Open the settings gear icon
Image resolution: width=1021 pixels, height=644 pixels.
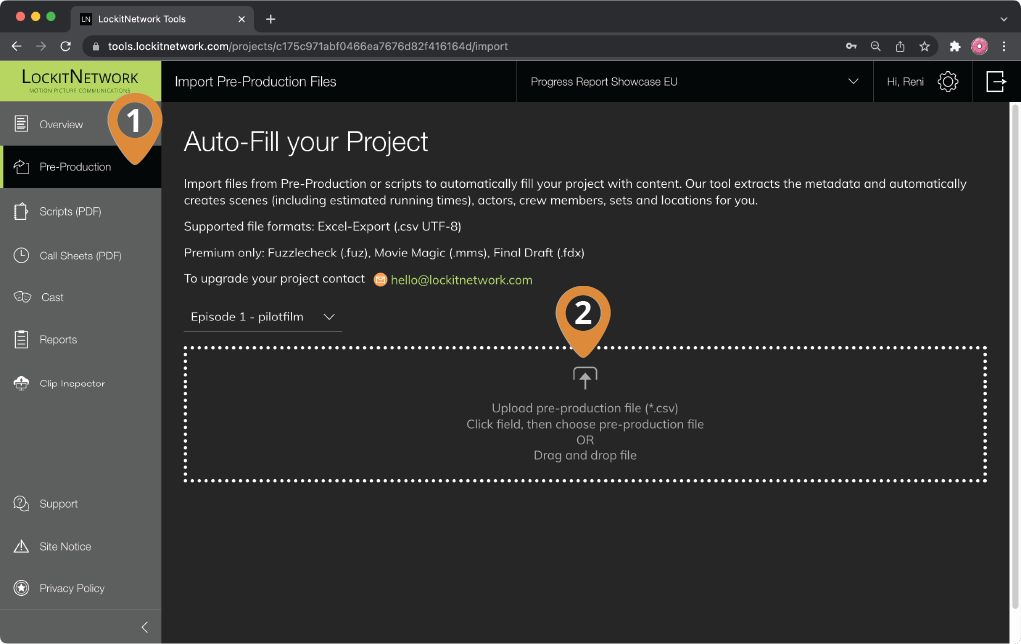coord(947,81)
